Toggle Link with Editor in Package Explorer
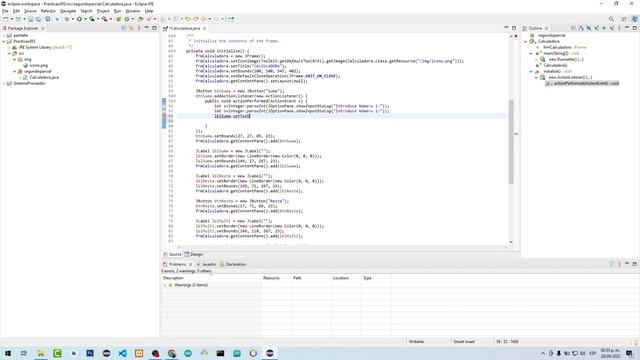 (x=131, y=28)
